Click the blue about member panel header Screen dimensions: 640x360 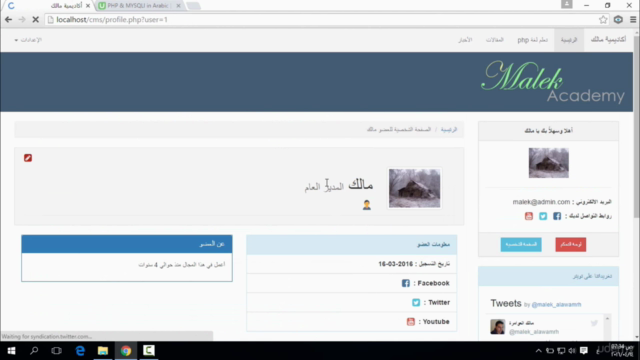tap(127, 244)
